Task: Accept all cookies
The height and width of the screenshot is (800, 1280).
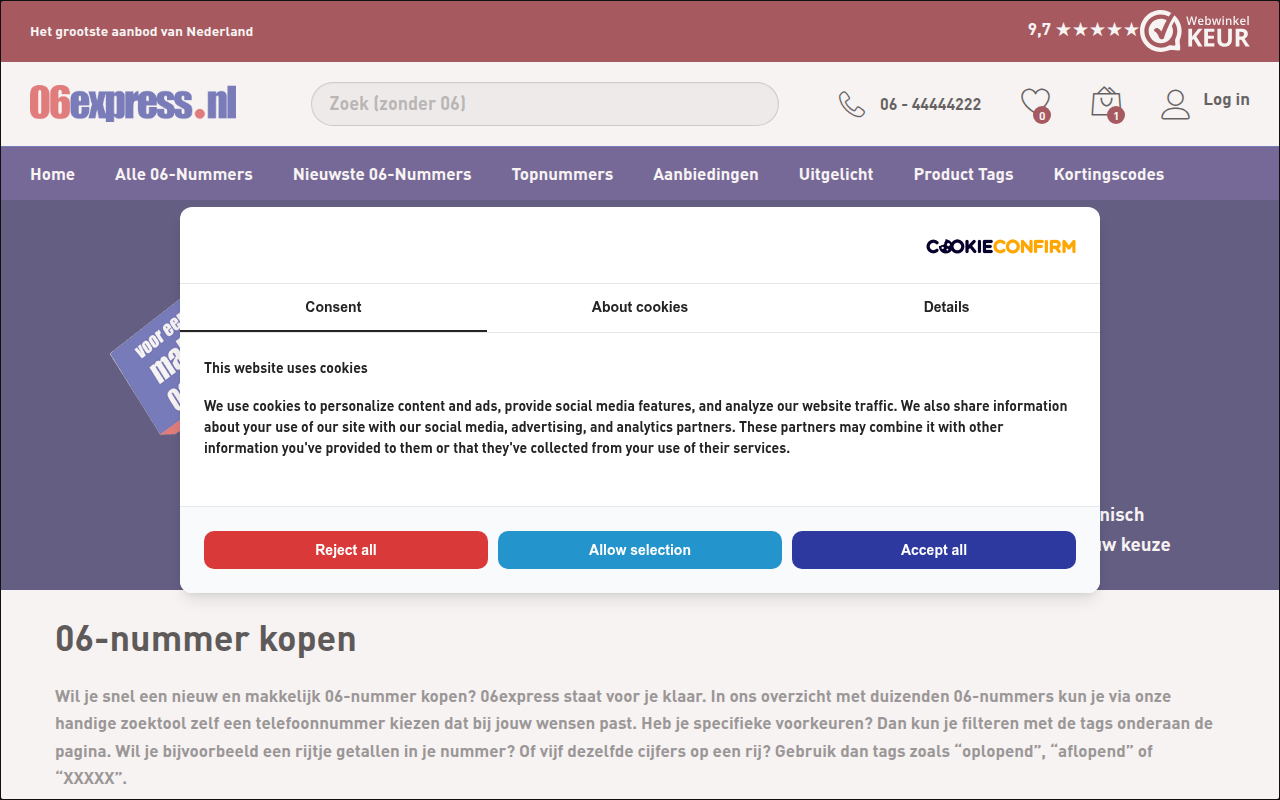Action: 934,550
